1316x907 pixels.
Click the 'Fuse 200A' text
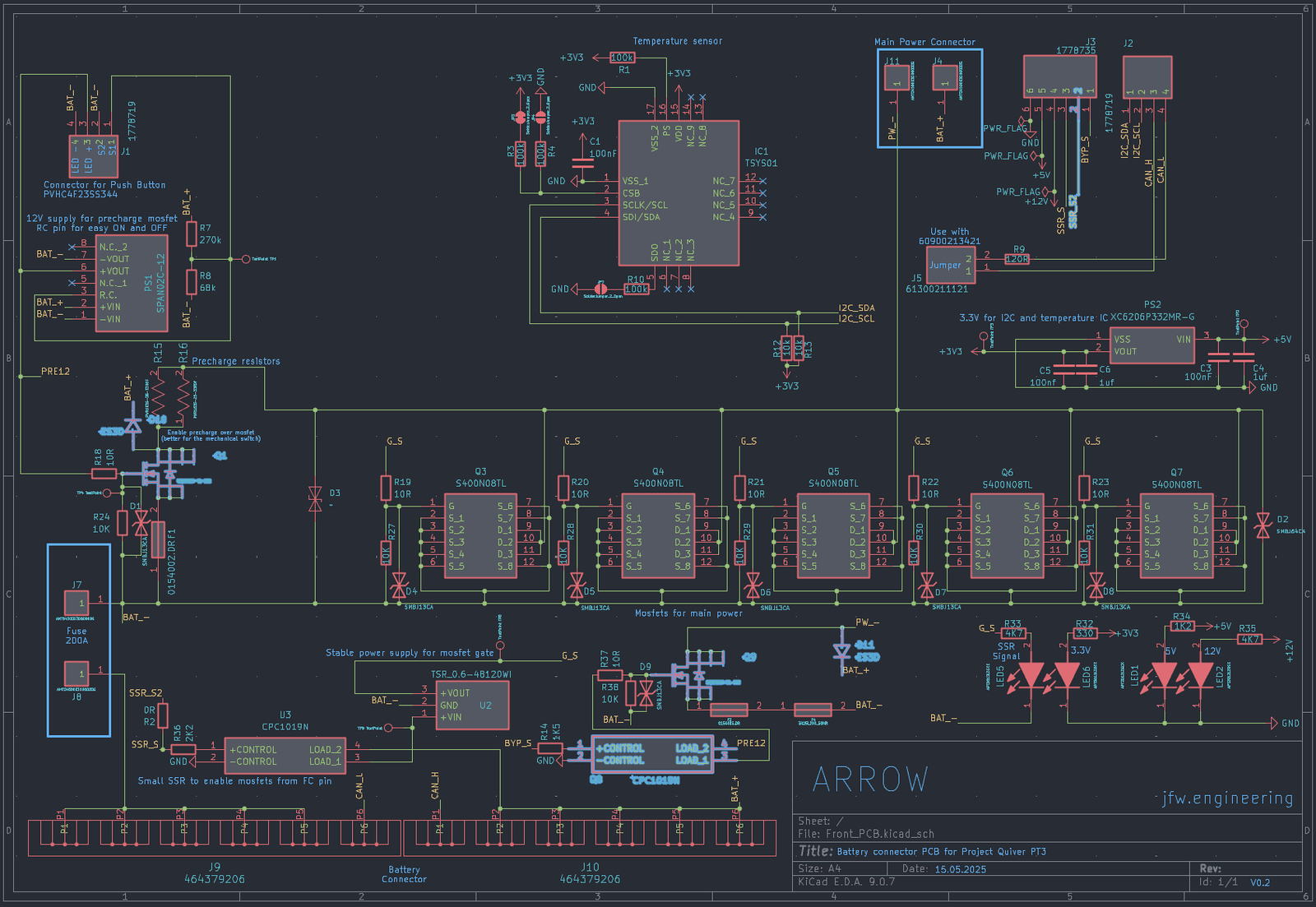tap(76, 636)
